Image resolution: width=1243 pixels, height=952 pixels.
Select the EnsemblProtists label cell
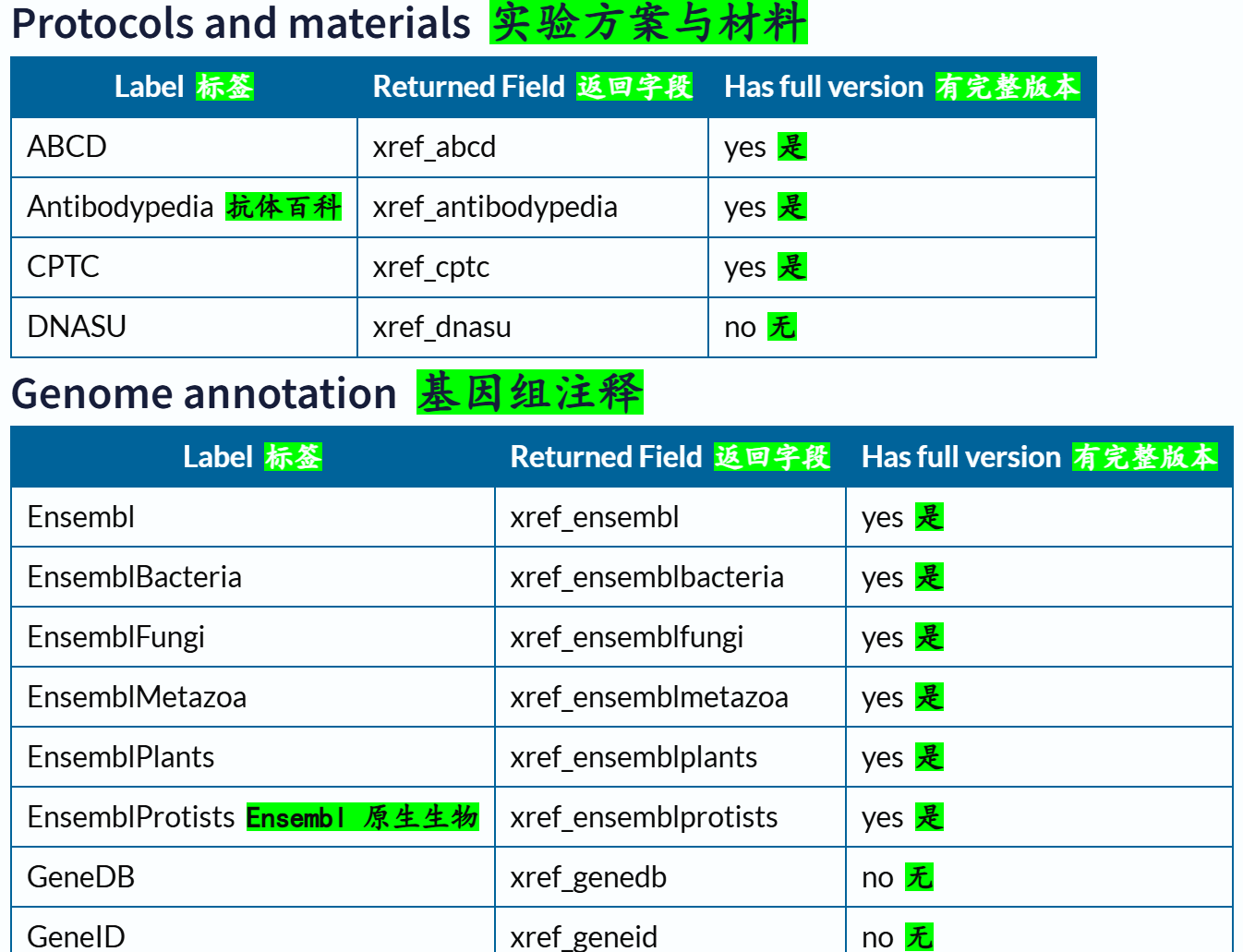click(x=253, y=817)
